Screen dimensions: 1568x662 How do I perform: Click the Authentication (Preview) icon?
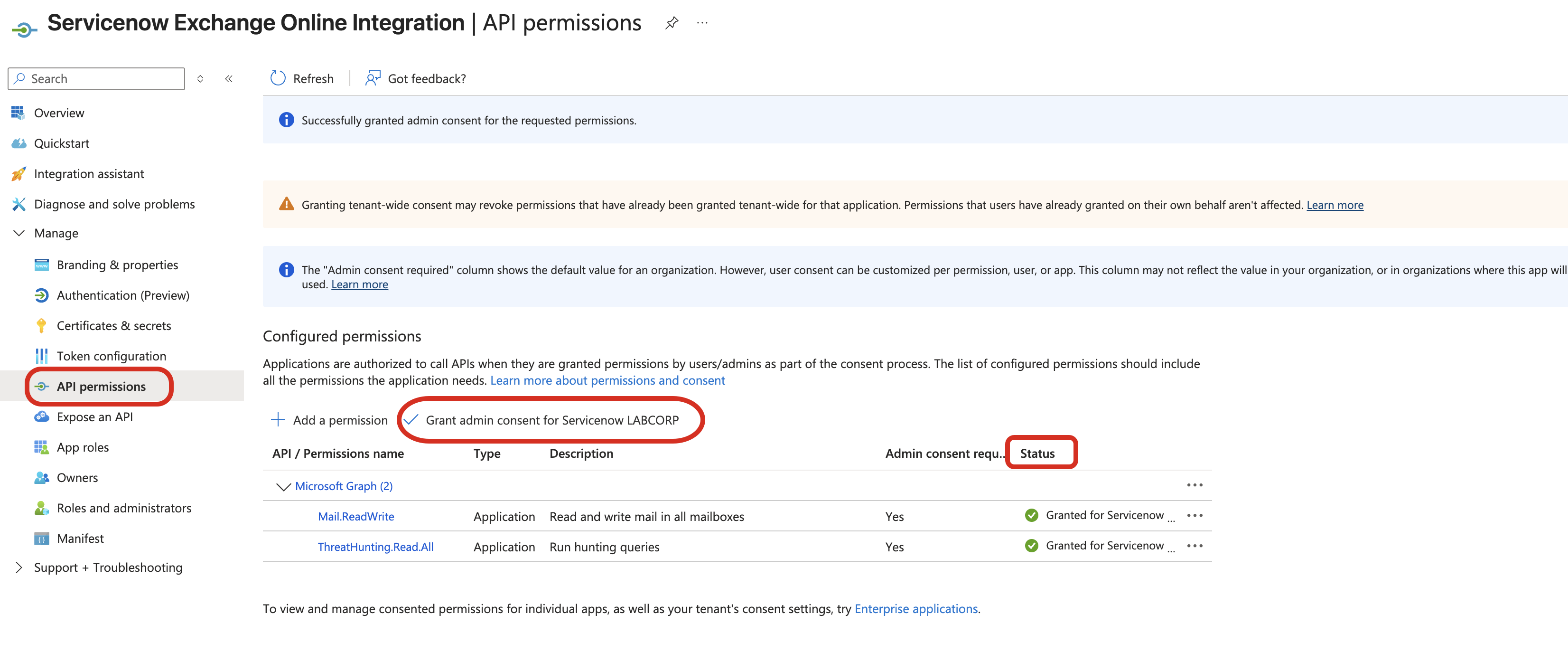[41, 295]
